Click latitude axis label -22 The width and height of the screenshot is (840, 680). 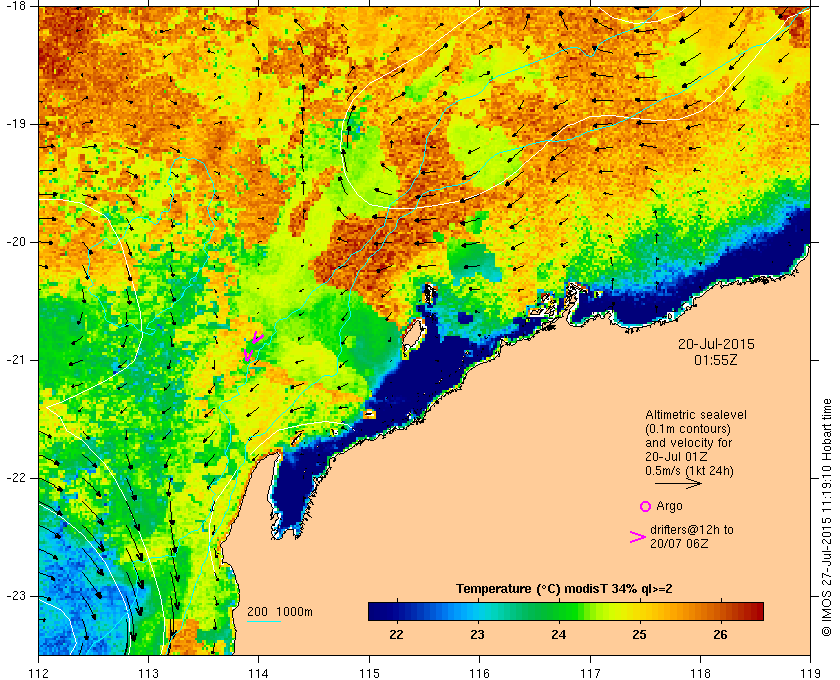pos(15,478)
